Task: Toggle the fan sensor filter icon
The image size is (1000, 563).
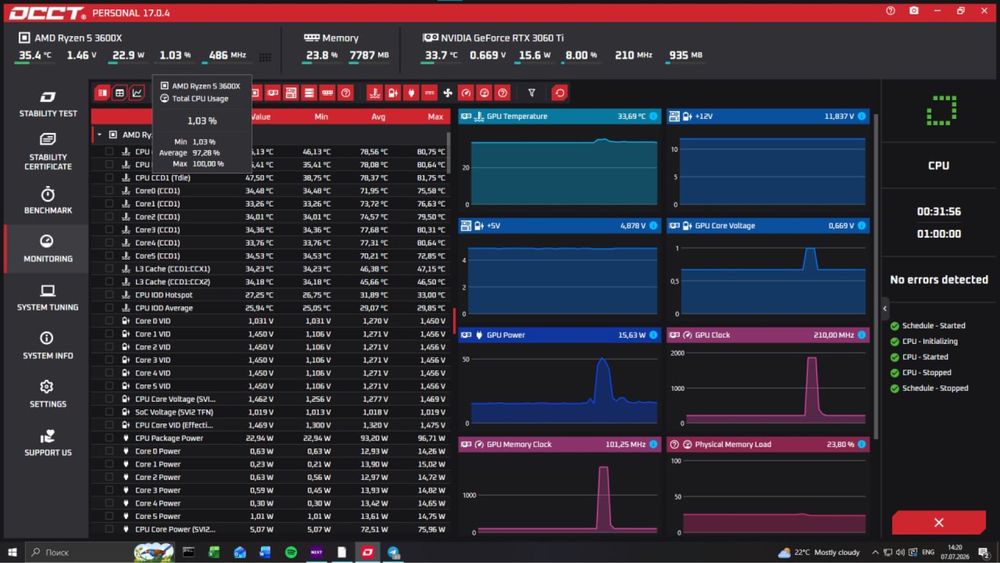Action: tap(448, 93)
